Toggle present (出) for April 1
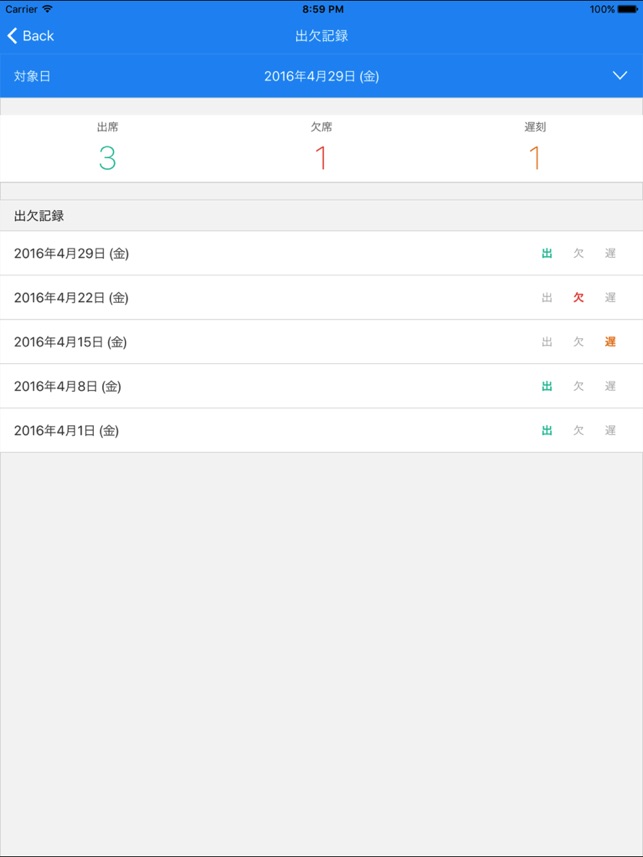Image resolution: width=643 pixels, height=857 pixels. [547, 430]
